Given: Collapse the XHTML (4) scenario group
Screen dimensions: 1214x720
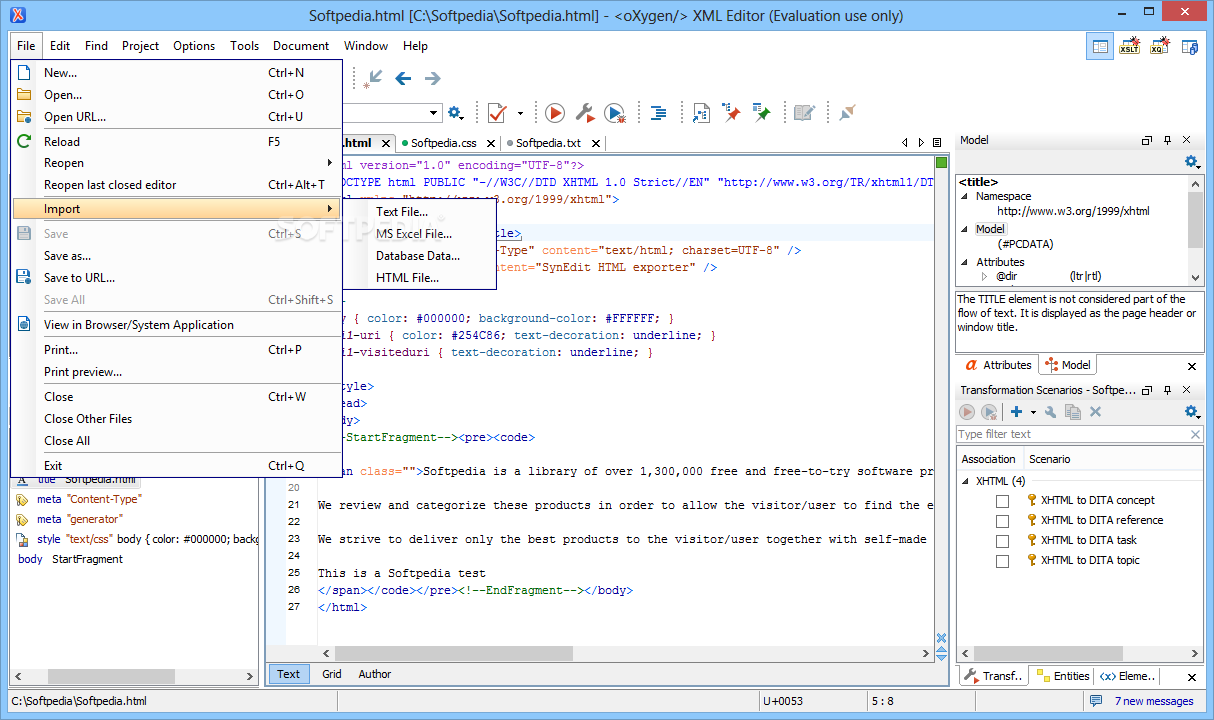Looking at the screenshot, I should (966, 481).
